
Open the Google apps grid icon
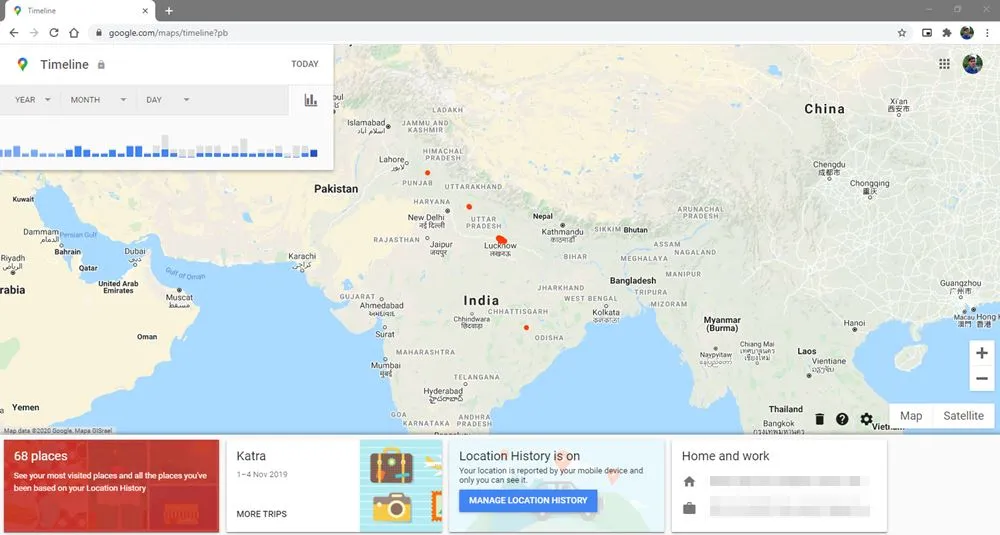945,64
